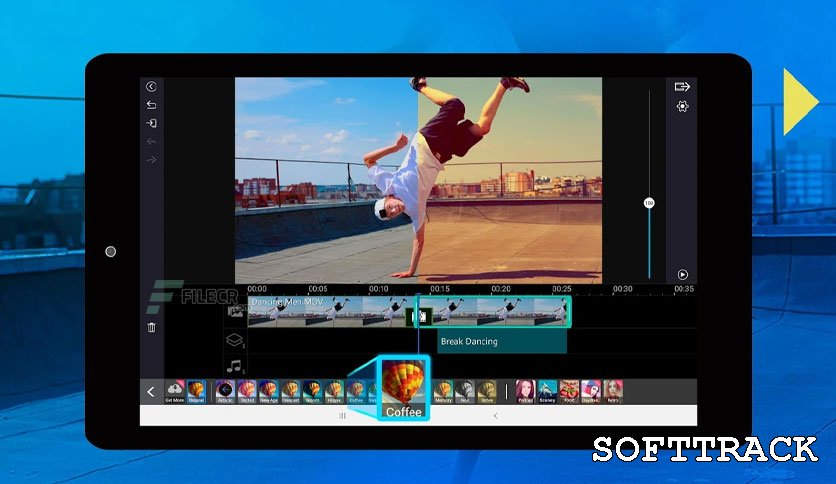The height and width of the screenshot is (484, 836).
Task: Select the Original filter thumbnail
Action: point(196,390)
